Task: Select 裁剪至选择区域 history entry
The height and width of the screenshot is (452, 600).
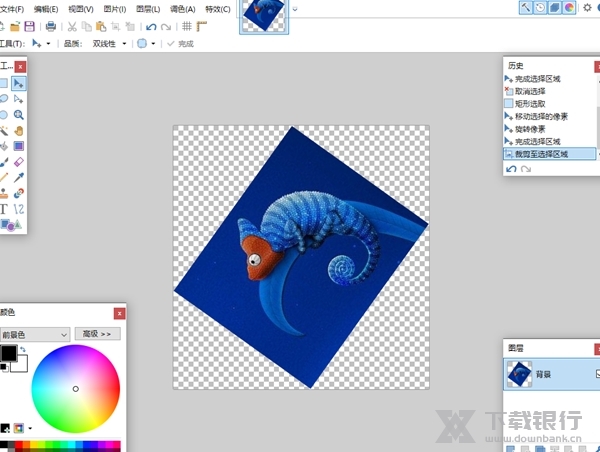Action: (x=549, y=154)
